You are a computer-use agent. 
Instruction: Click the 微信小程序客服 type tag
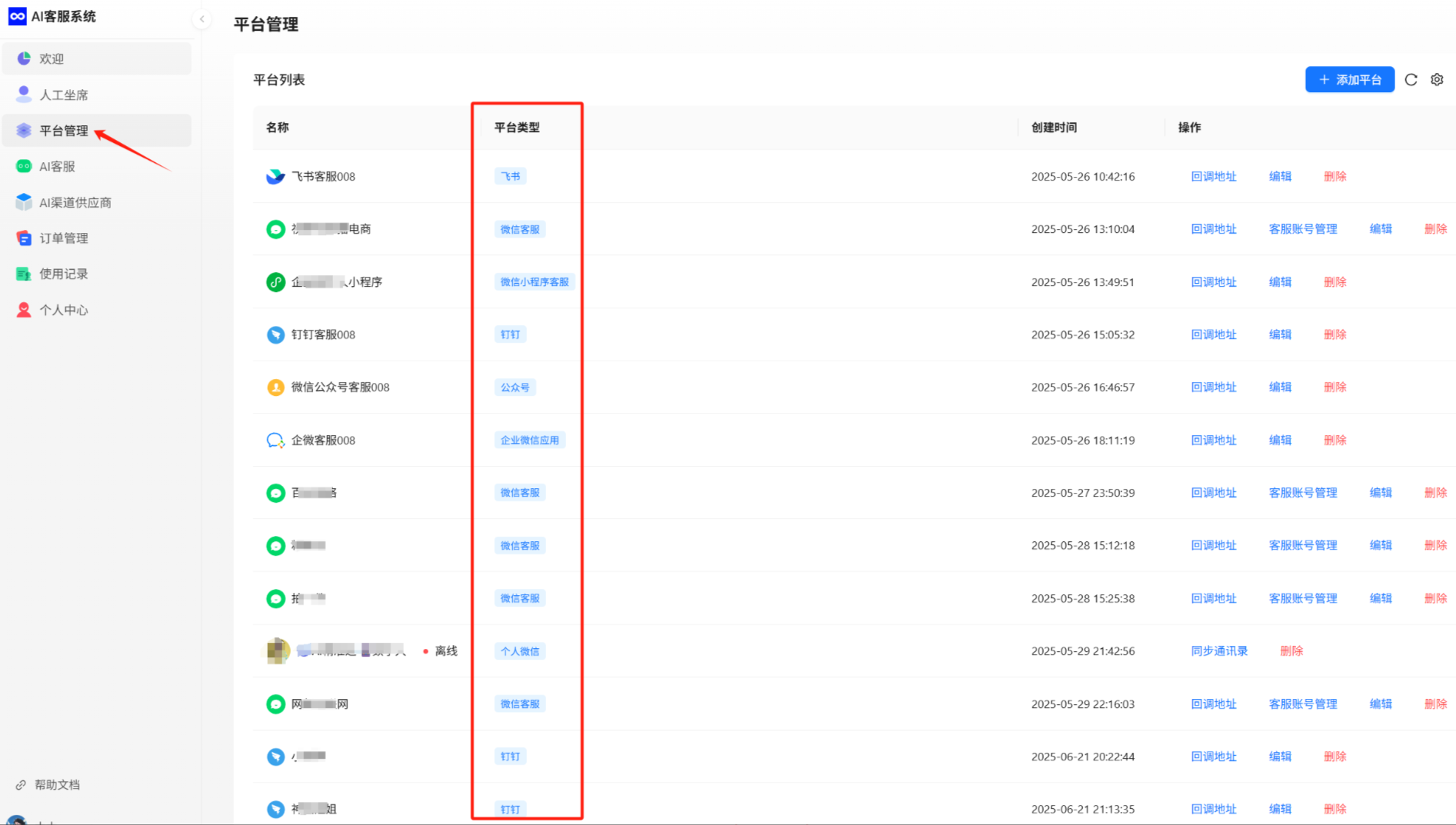[x=534, y=281]
